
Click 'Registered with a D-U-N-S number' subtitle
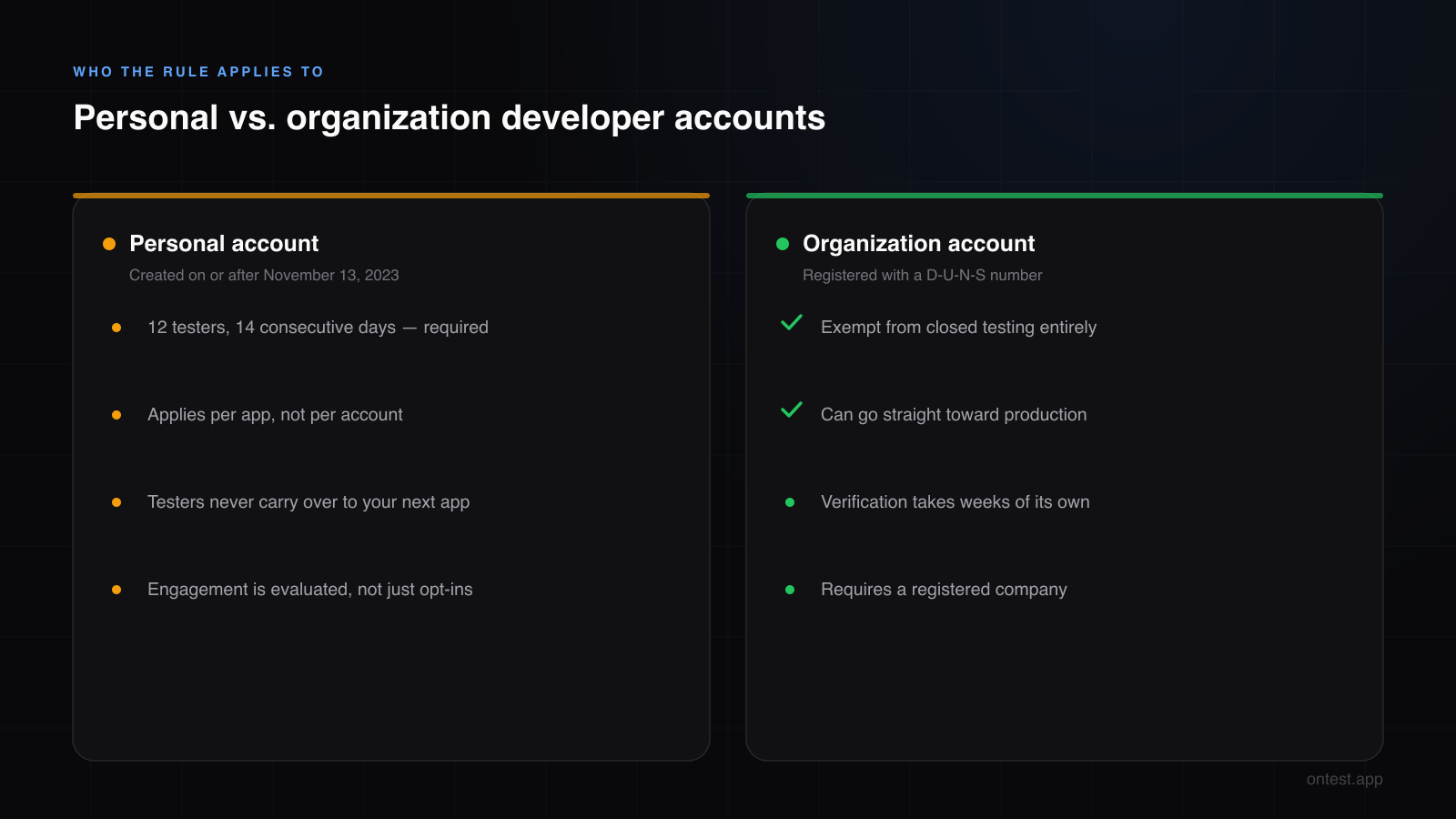pos(922,275)
